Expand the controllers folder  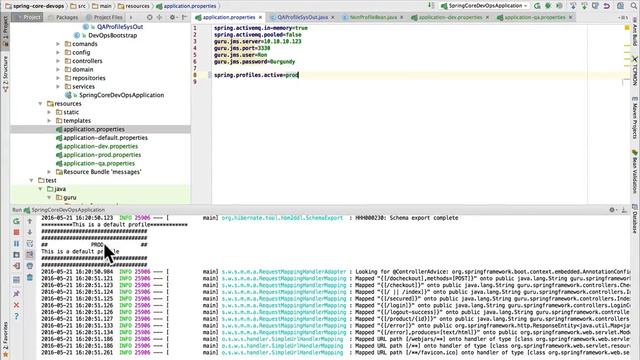(58, 61)
